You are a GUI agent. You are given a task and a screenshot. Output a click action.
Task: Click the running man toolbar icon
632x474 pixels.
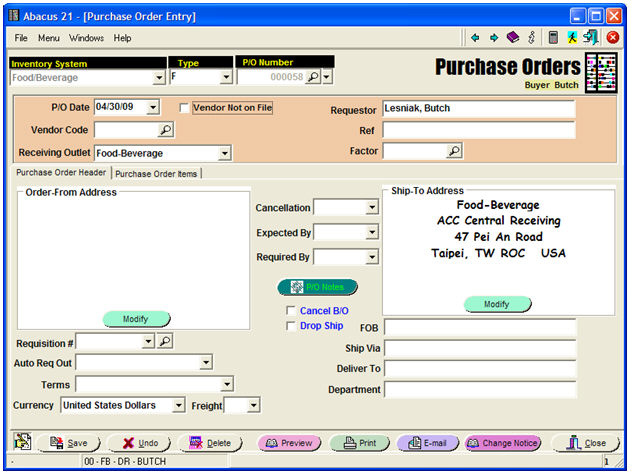572,38
